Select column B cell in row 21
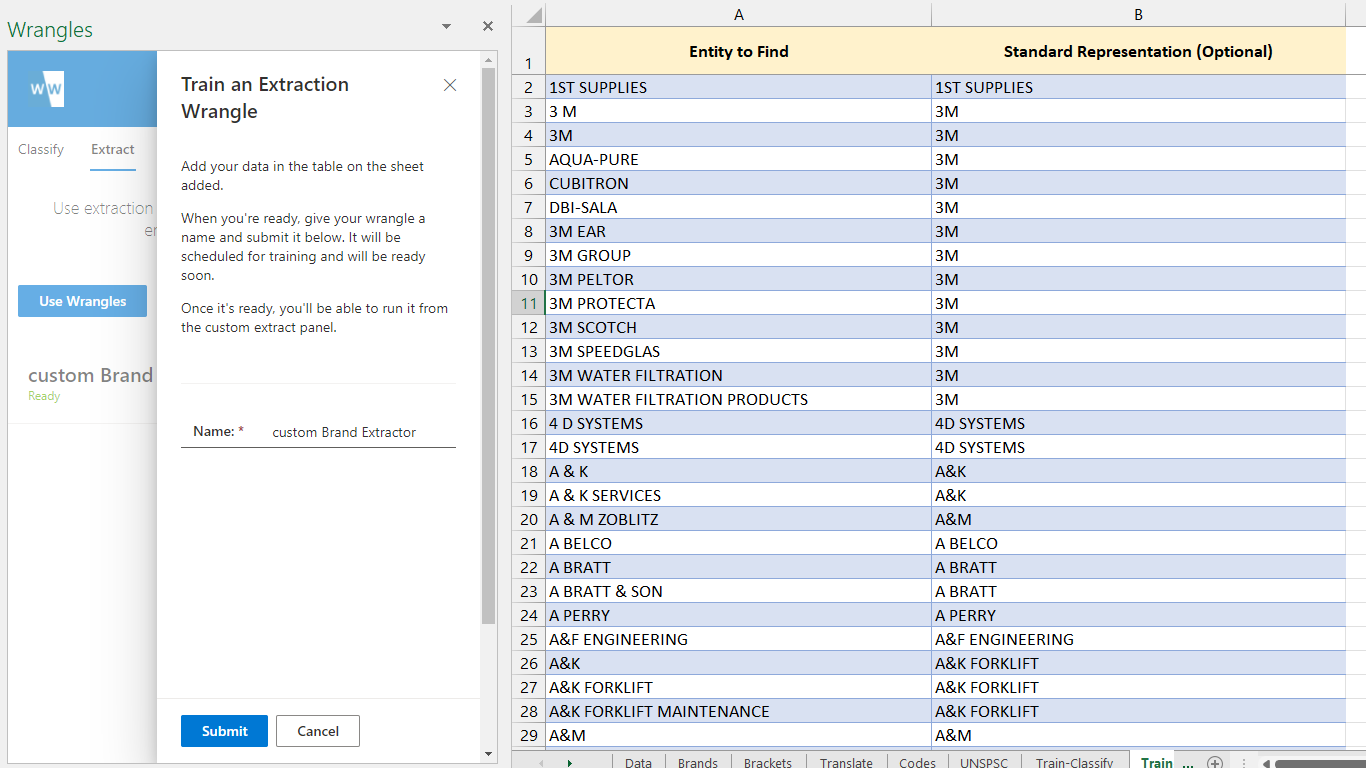 coord(1138,543)
